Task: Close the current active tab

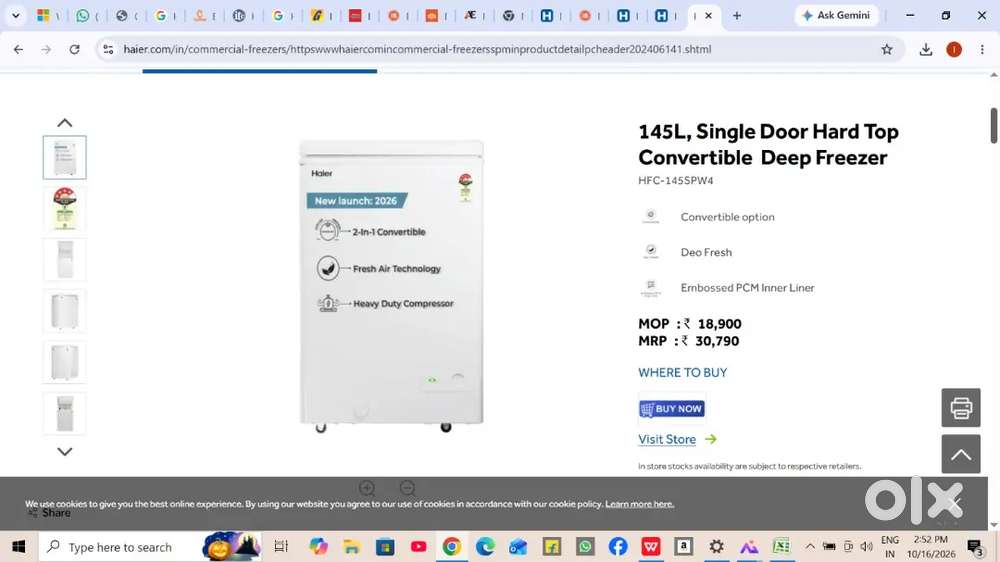Action: 708,15
